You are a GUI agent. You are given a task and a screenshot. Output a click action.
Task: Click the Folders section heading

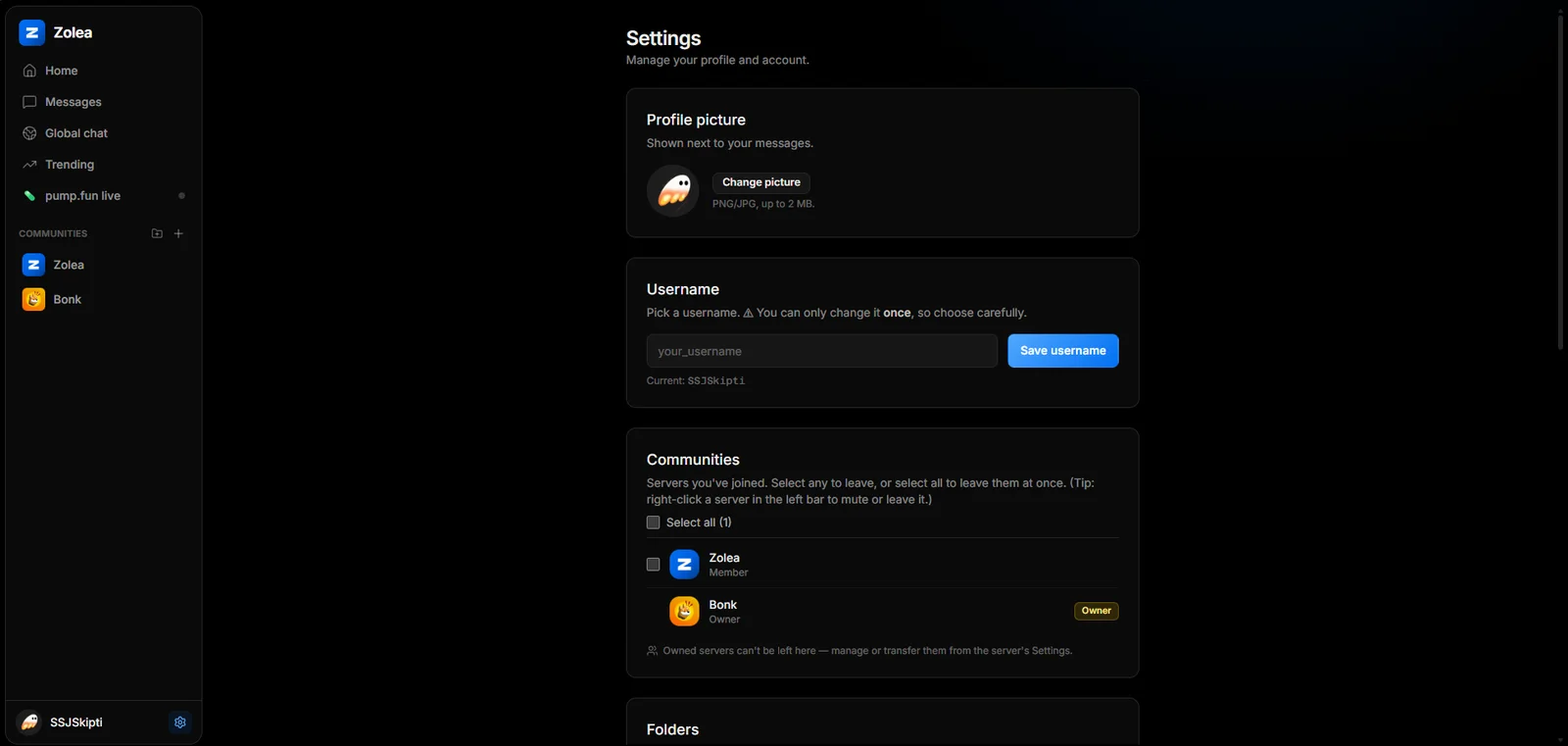[x=672, y=729]
